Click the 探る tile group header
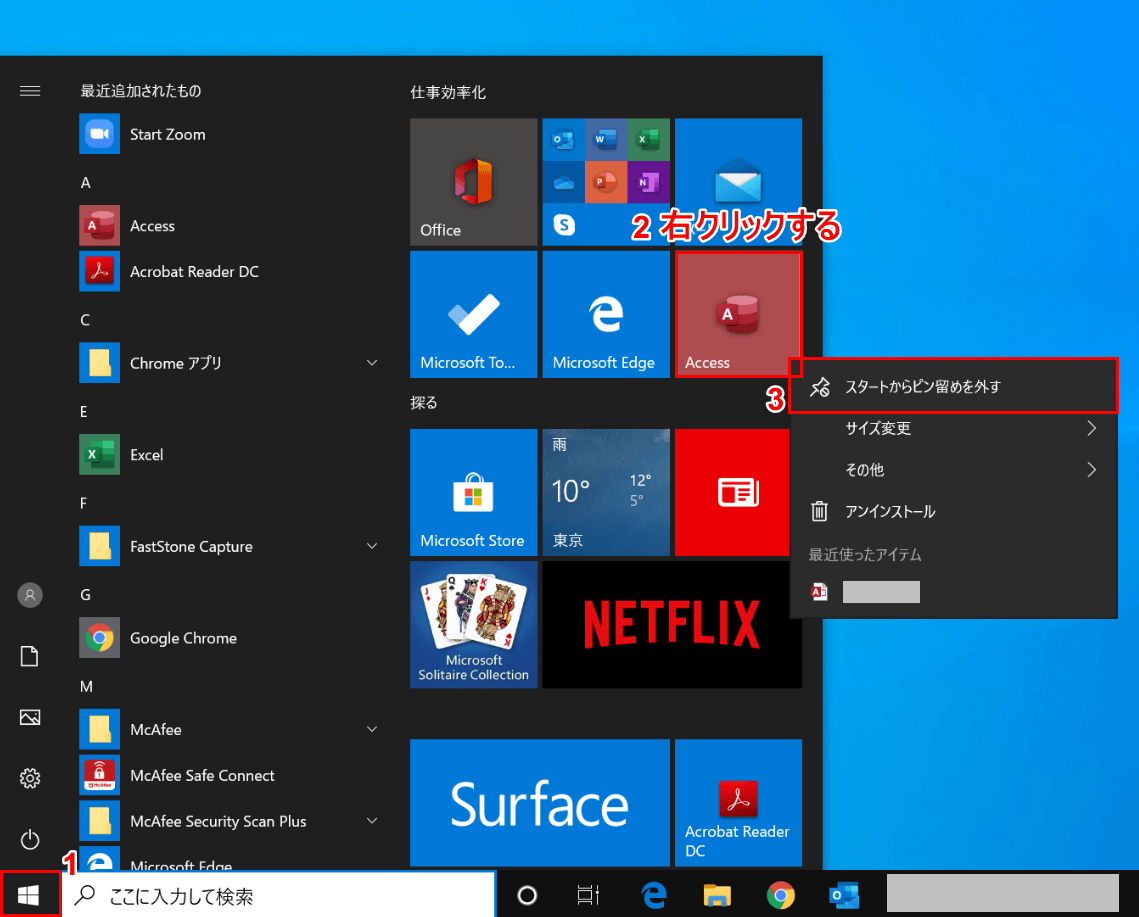The image size is (1139, 917). 424,403
